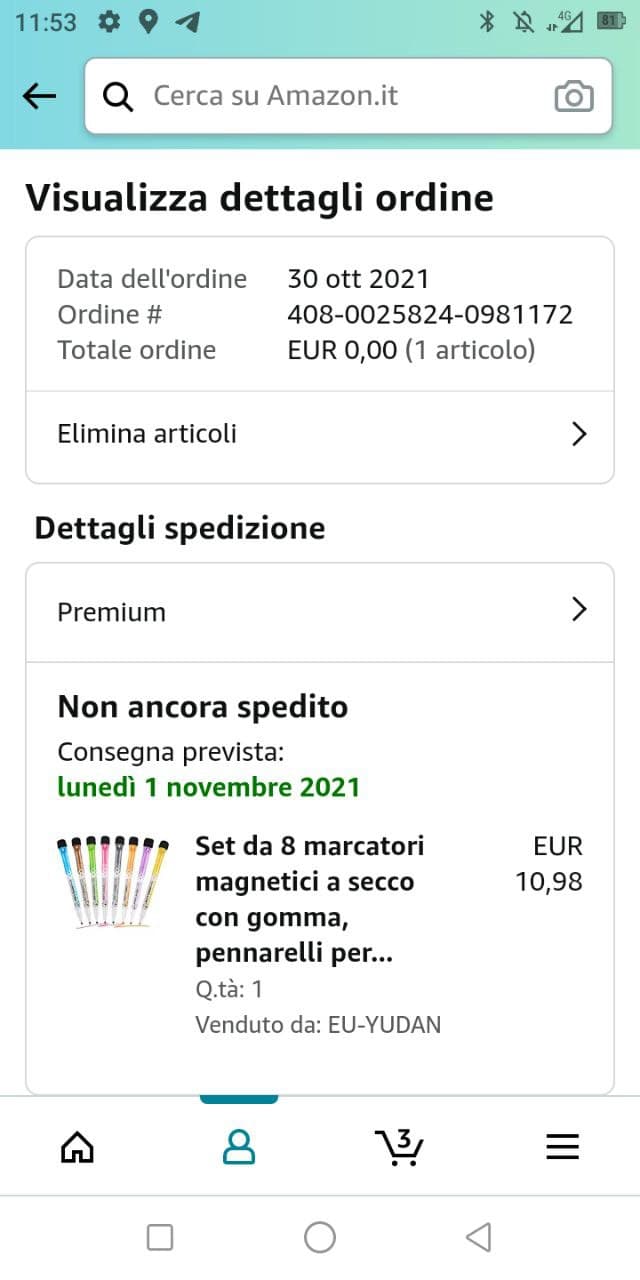The image size is (640, 1280).
Task: Open the markers product thumbnail
Action: click(113, 882)
